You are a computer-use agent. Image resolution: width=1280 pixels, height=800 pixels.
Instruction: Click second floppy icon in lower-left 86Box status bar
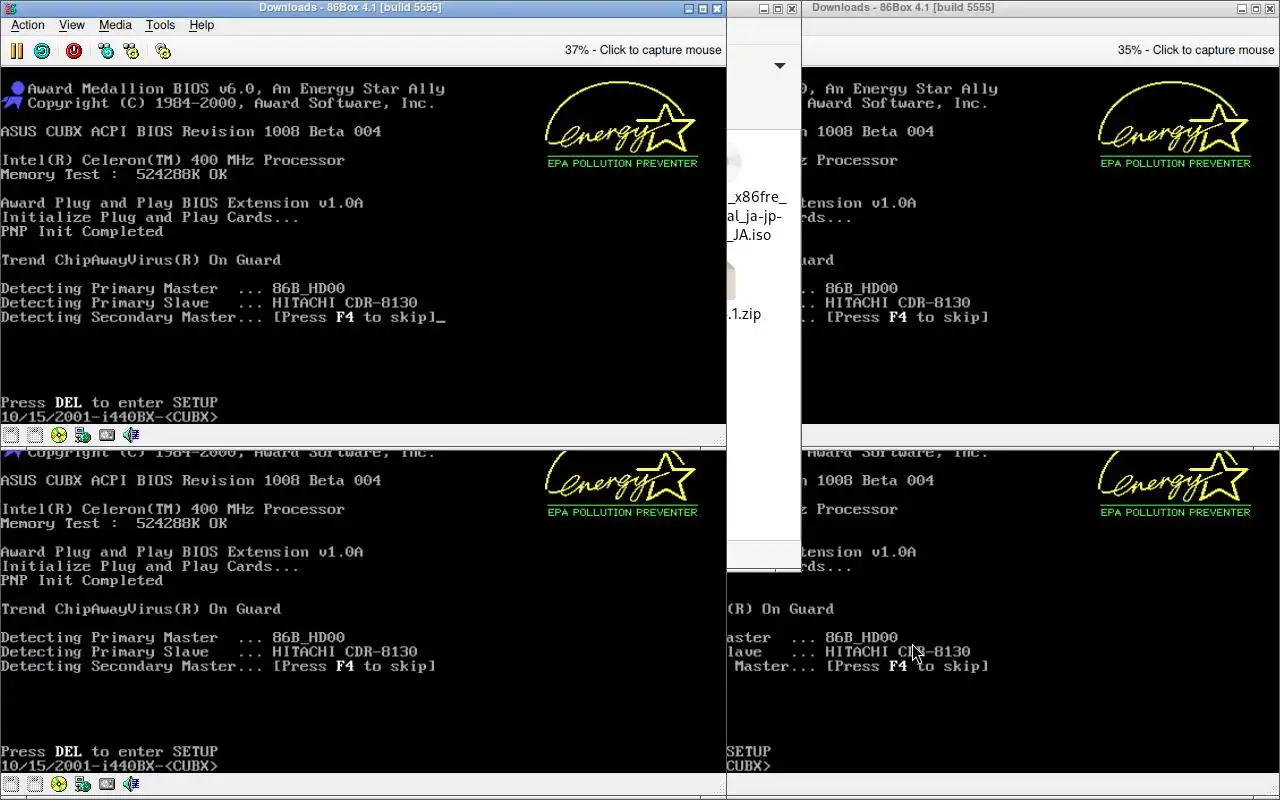click(35, 784)
